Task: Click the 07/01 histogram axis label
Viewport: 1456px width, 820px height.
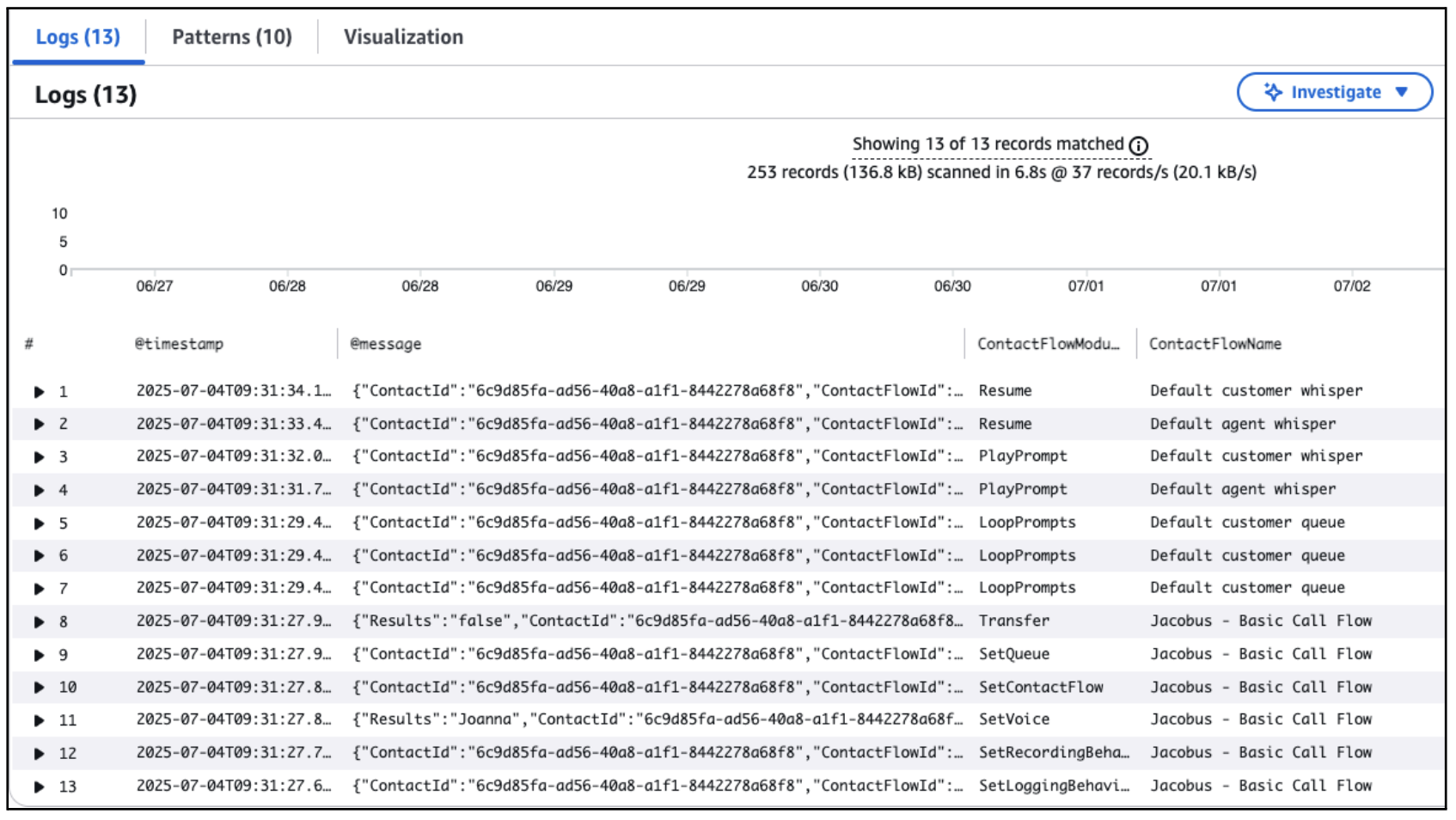Action: click(x=1086, y=286)
